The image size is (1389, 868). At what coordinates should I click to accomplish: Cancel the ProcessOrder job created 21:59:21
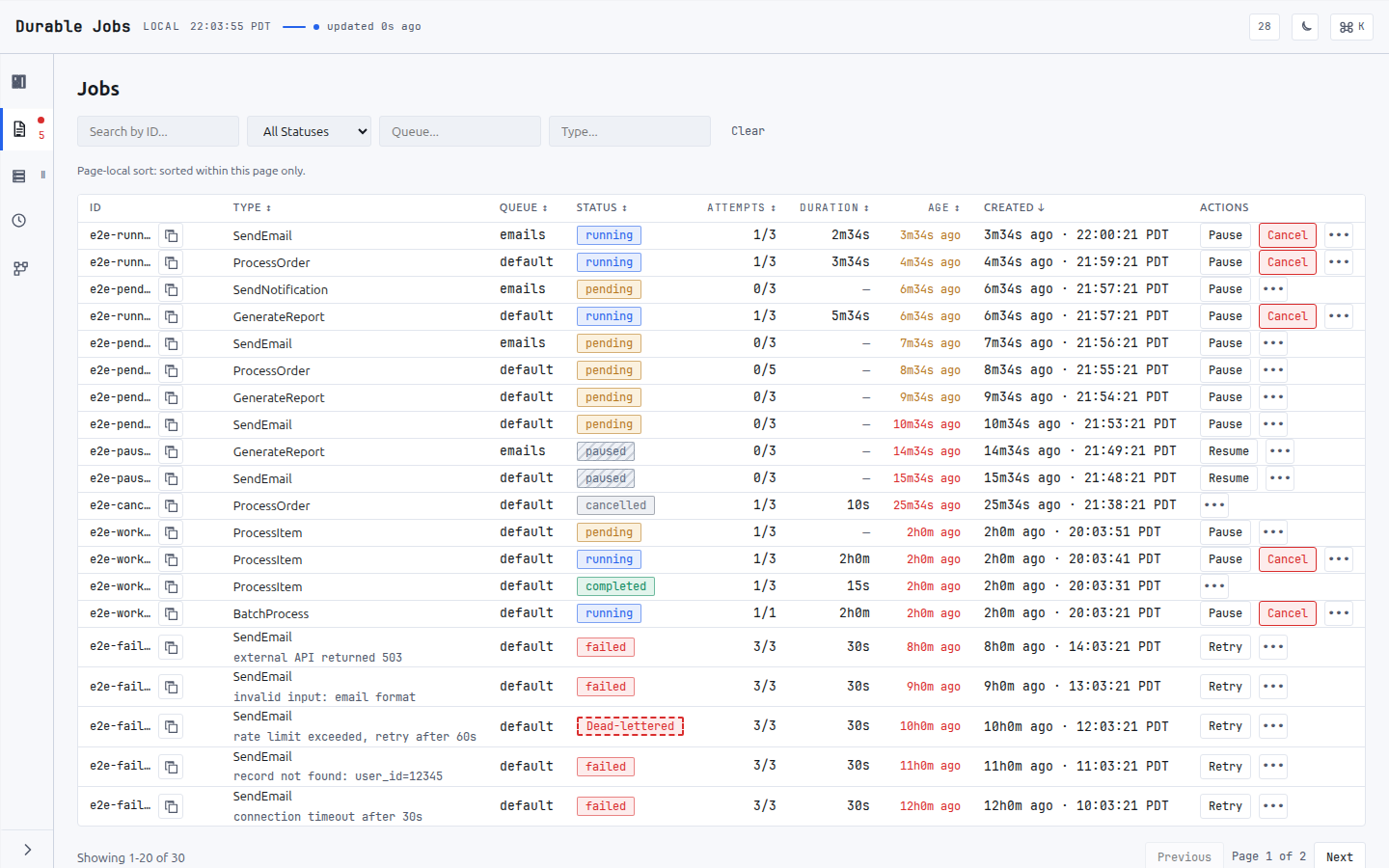1288,262
